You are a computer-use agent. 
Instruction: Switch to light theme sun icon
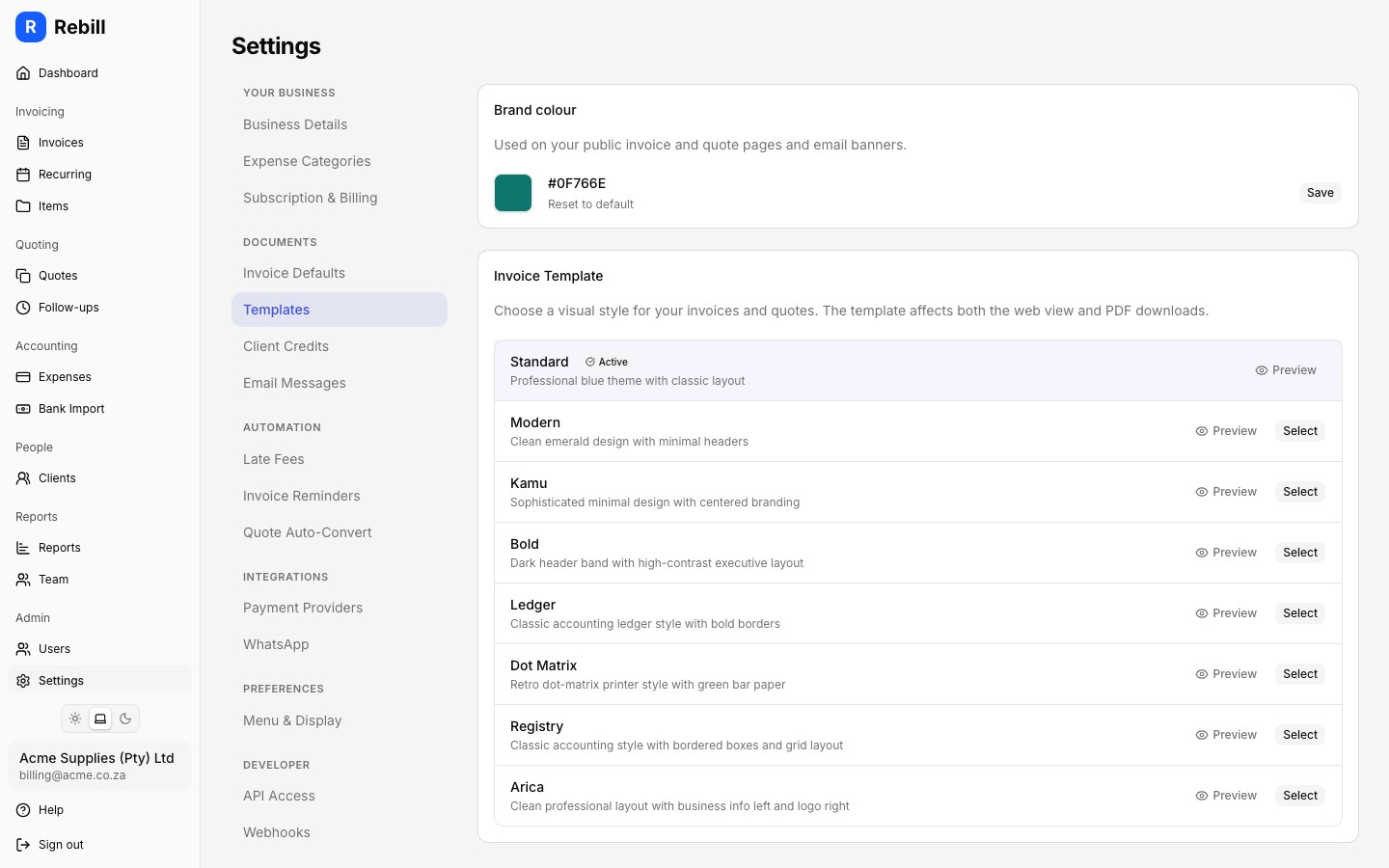click(75, 719)
